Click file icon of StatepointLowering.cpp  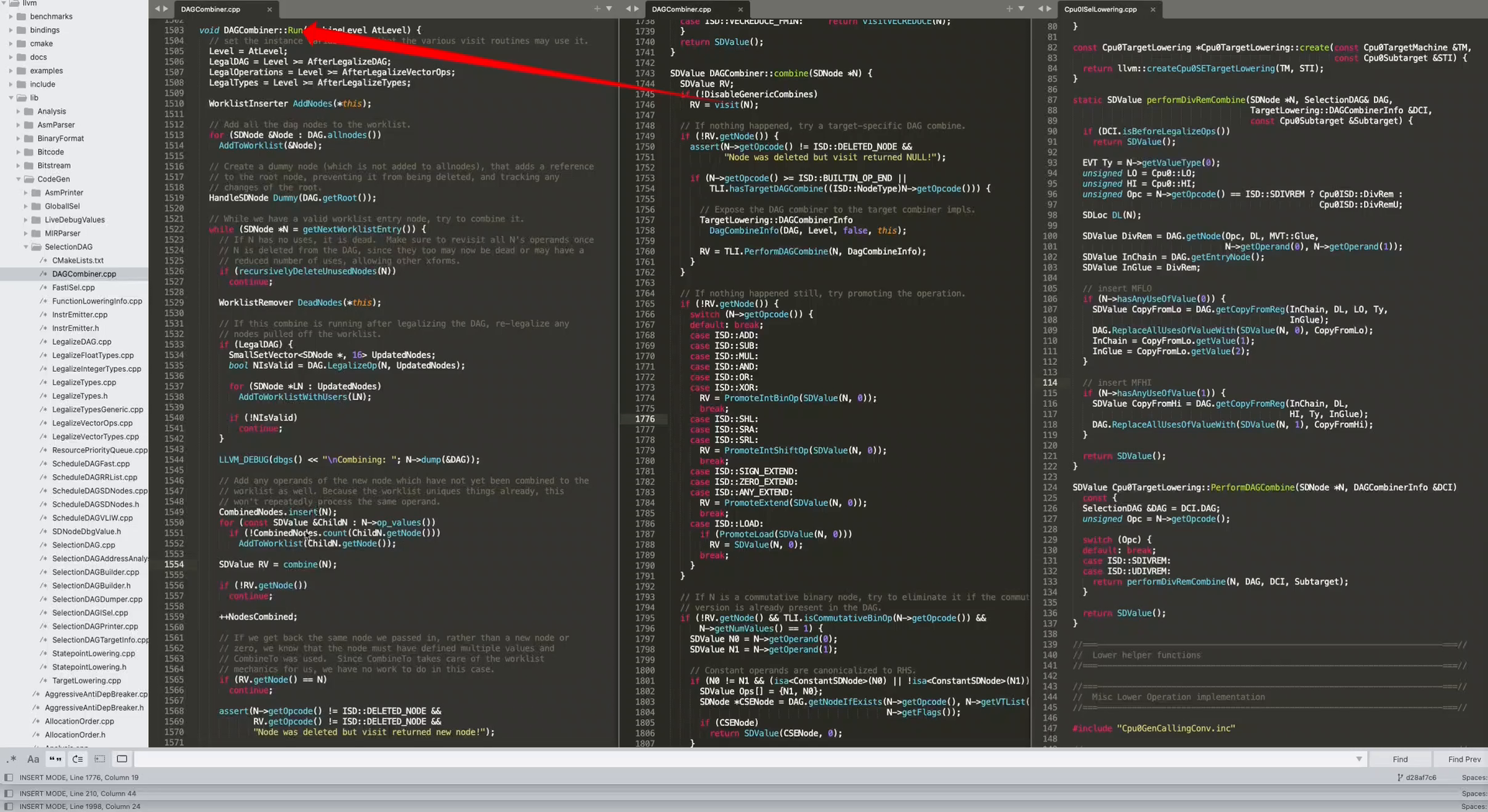point(43,653)
